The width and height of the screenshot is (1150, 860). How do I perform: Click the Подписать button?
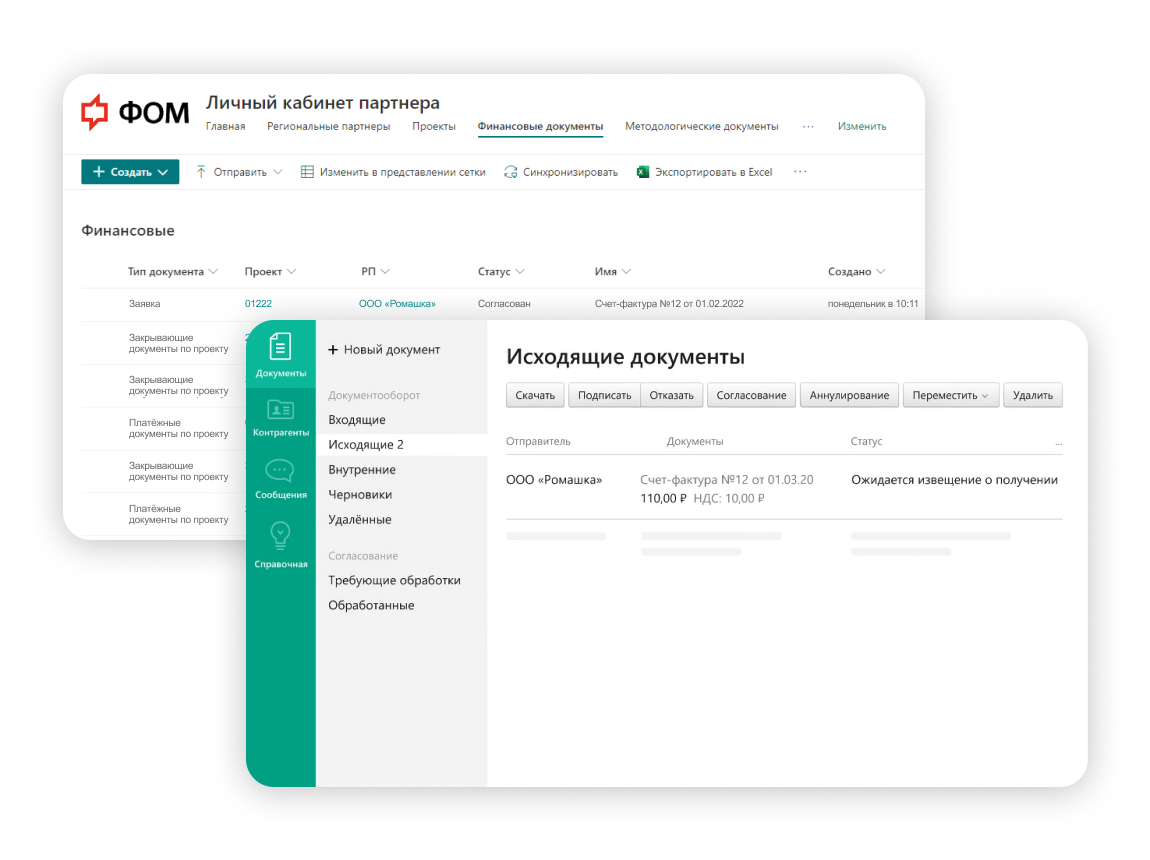[603, 395]
